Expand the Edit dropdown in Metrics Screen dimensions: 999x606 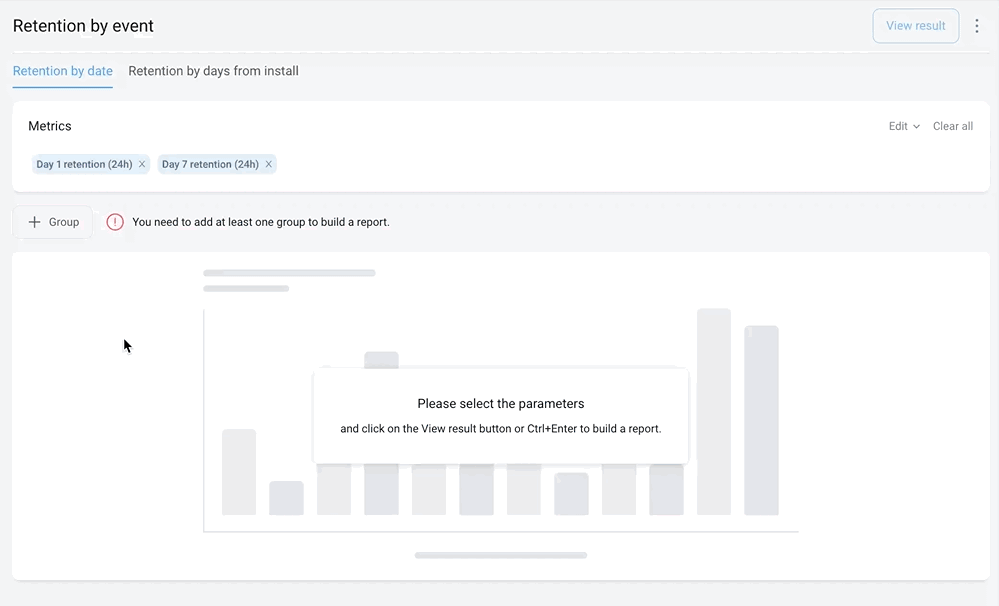[x=904, y=126]
